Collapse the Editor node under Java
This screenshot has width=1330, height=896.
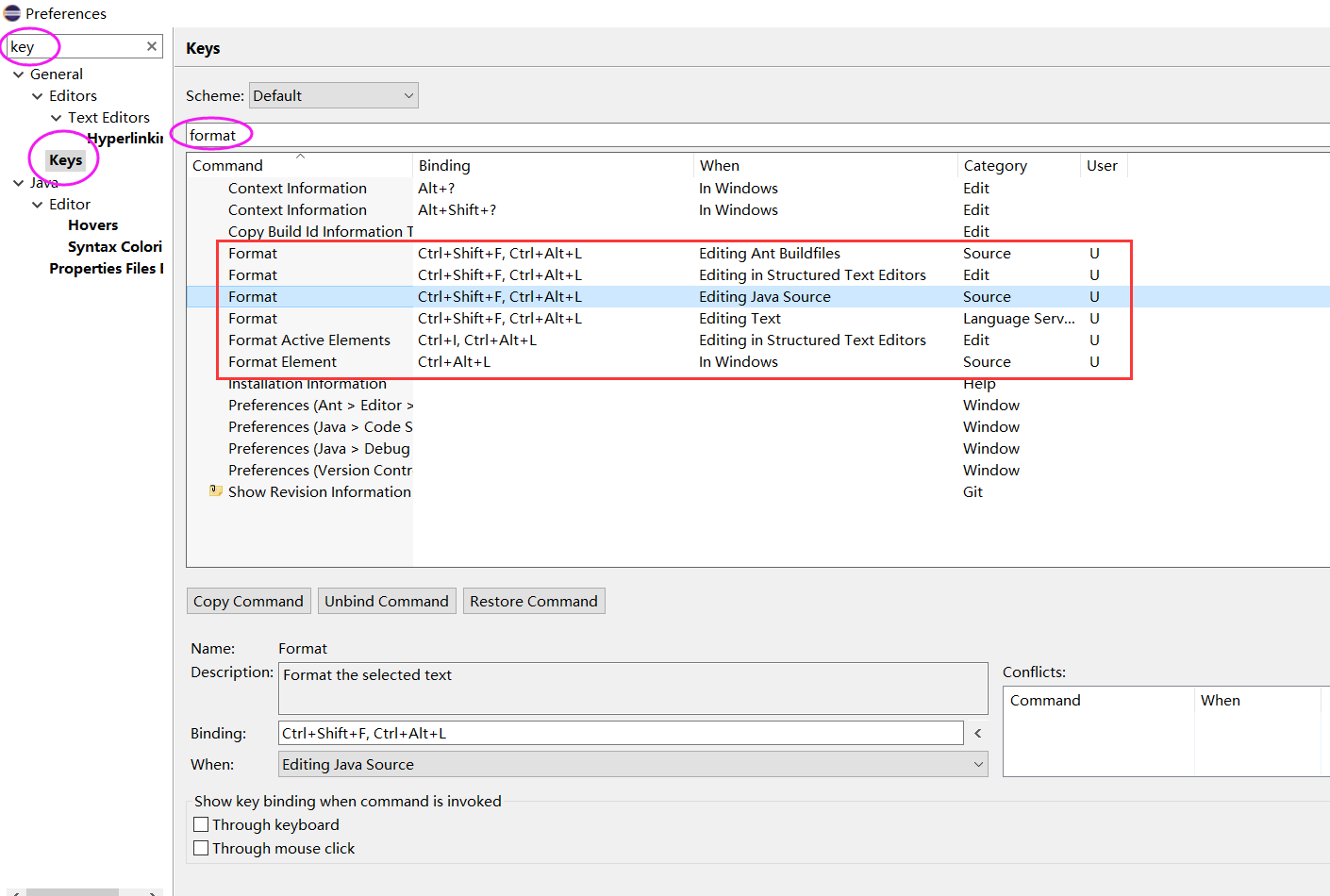point(38,204)
